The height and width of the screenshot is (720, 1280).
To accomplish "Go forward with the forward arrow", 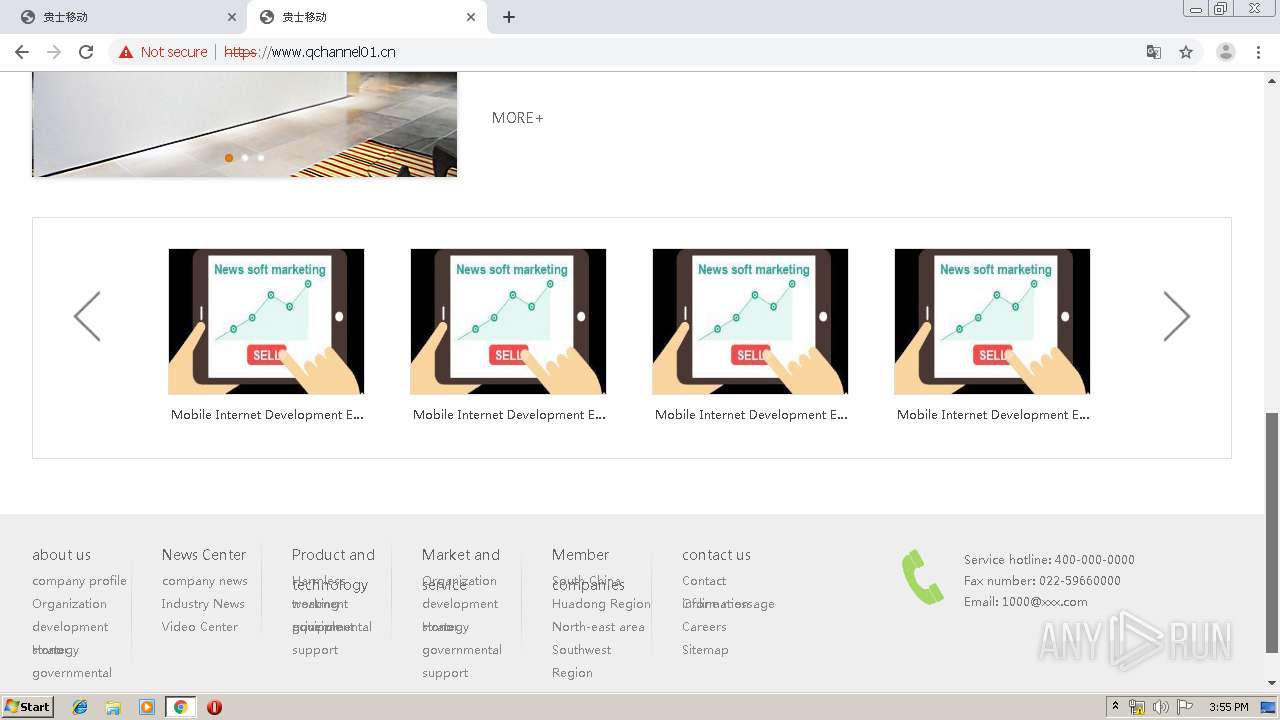I will [x=54, y=52].
